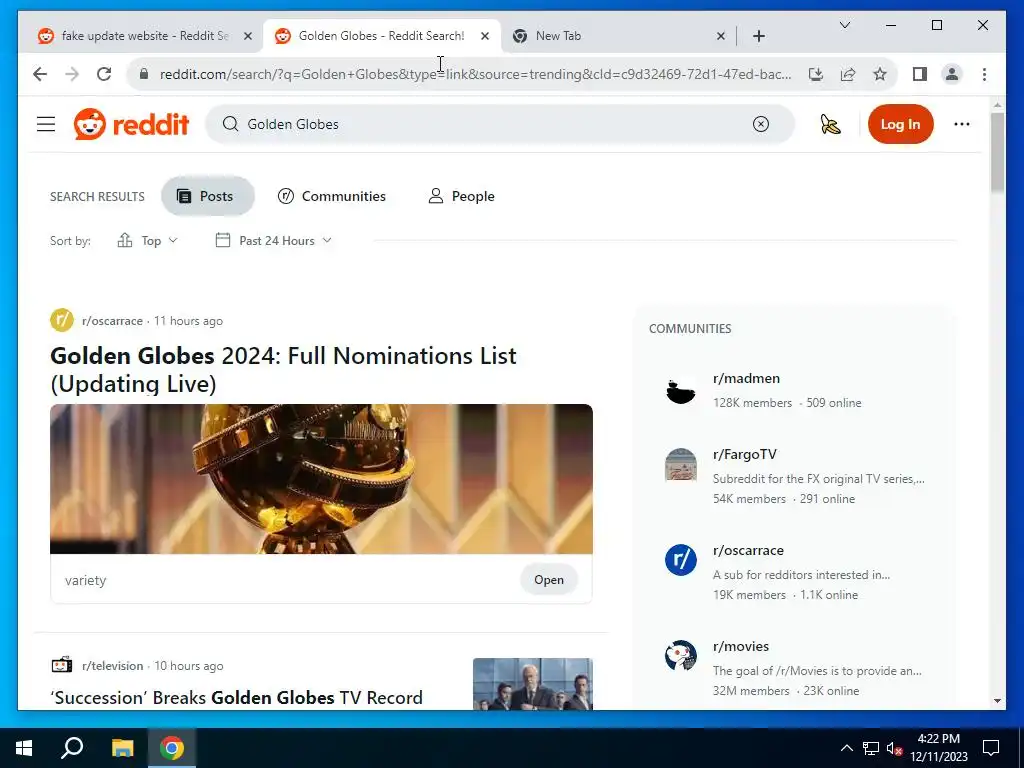
Task: Click the banana icon in the header
Action: point(830,124)
